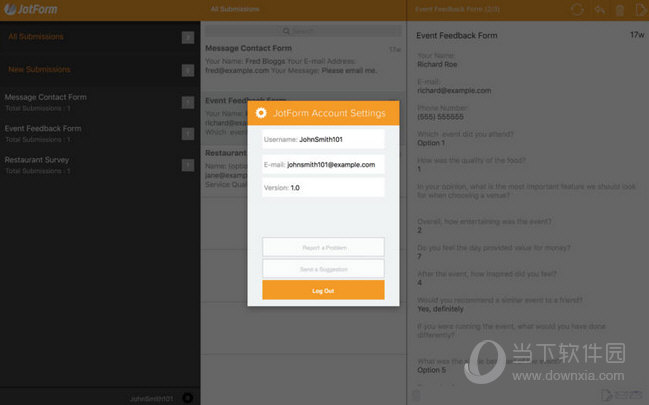This screenshot has height=405, width=649.
Task: Click the JotForm logo
Action: (31, 9)
